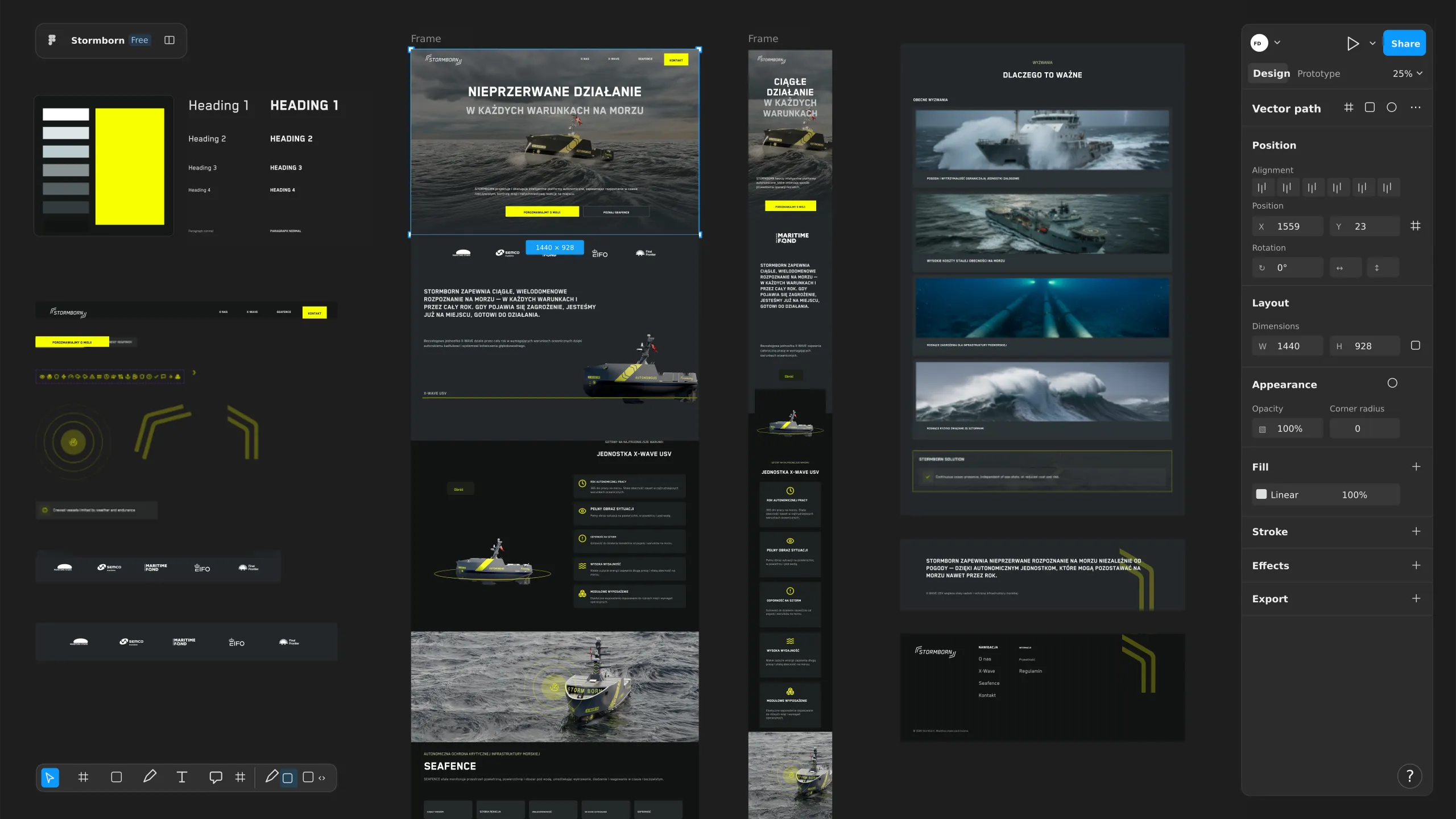Add a Stroke using its plus
Screen dimensions: 1456x819
1416,531
